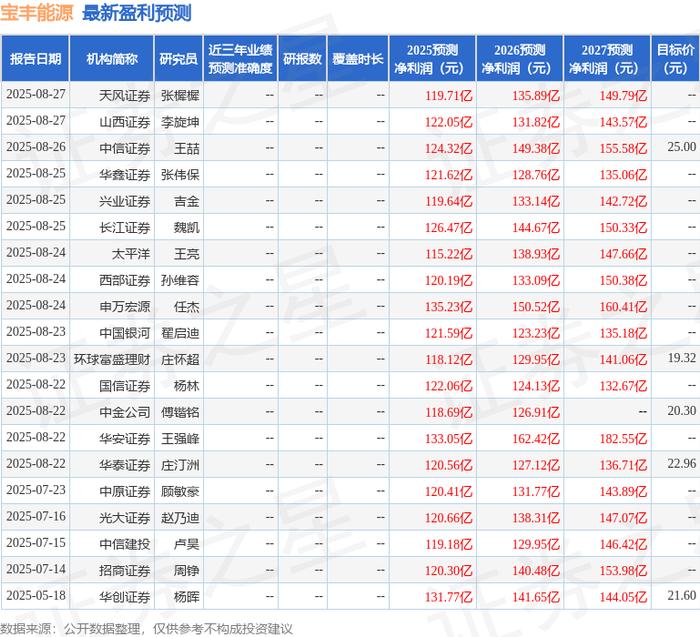Click researcher 傅锴铭
Viewport: 700px width, 637px height.
point(180,412)
